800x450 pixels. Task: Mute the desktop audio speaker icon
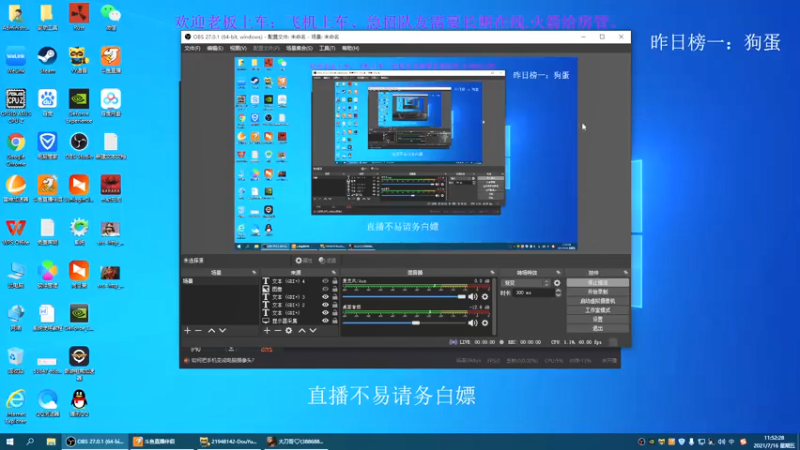473,322
